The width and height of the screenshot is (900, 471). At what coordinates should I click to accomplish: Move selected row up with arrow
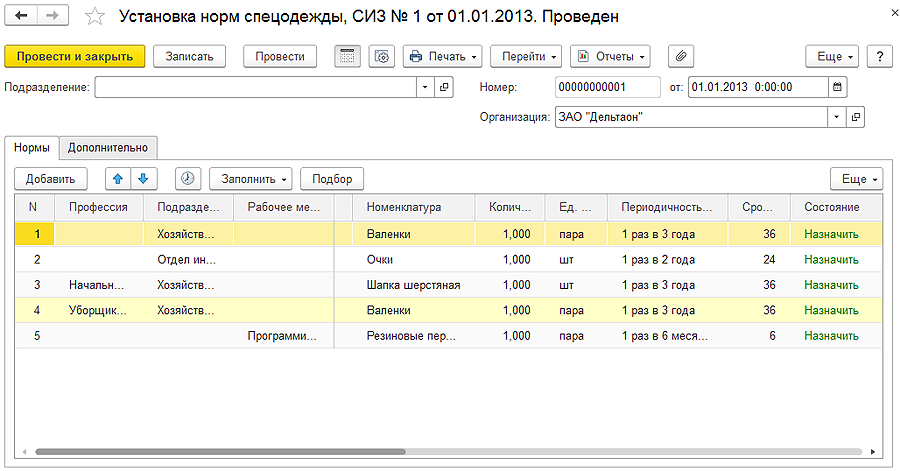point(118,179)
